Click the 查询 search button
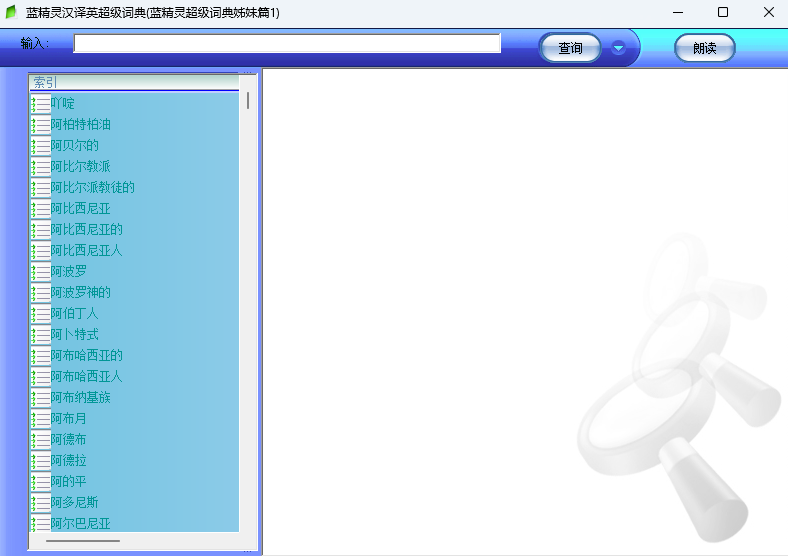The image size is (788, 556). (x=570, y=48)
